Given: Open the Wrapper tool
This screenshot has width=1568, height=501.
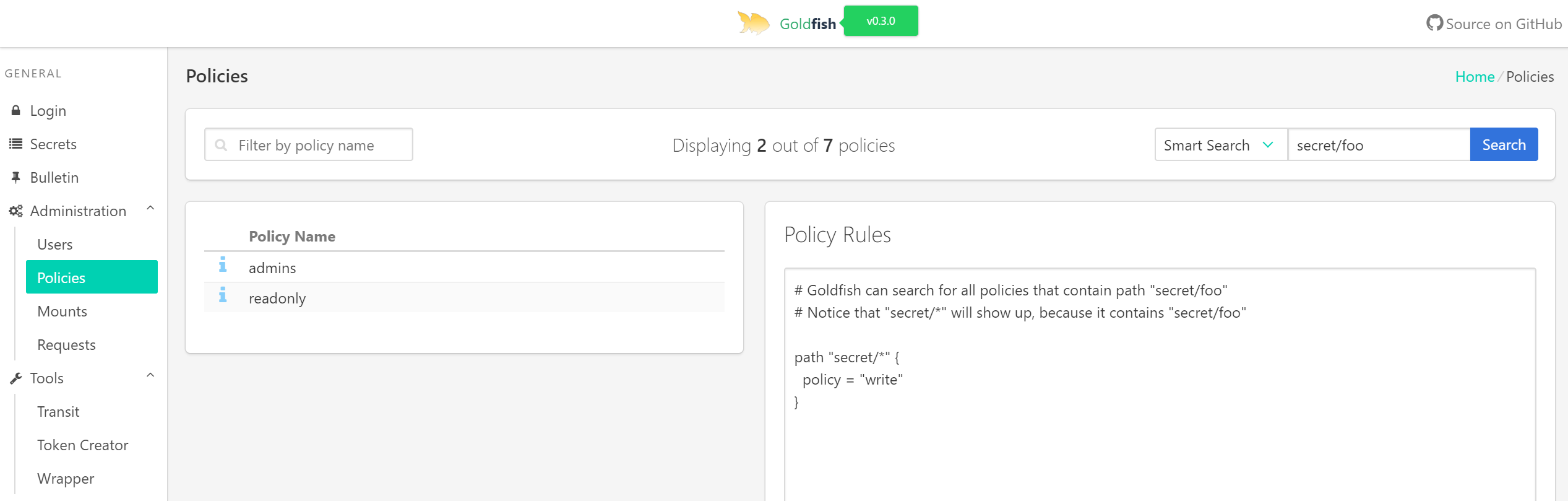Looking at the screenshot, I should click(x=66, y=479).
